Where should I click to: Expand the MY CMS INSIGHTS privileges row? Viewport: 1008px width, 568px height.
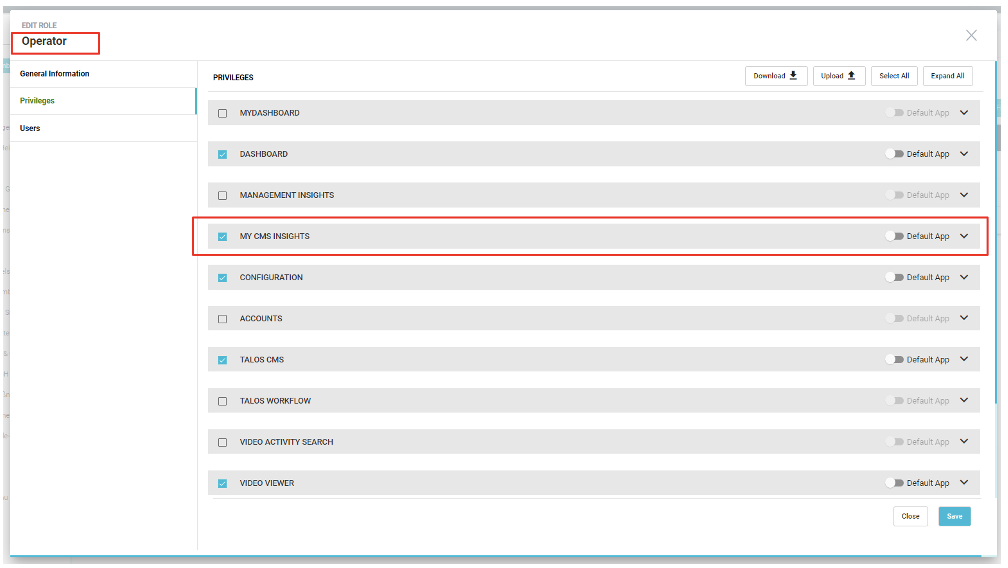pyautogui.click(x=964, y=236)
